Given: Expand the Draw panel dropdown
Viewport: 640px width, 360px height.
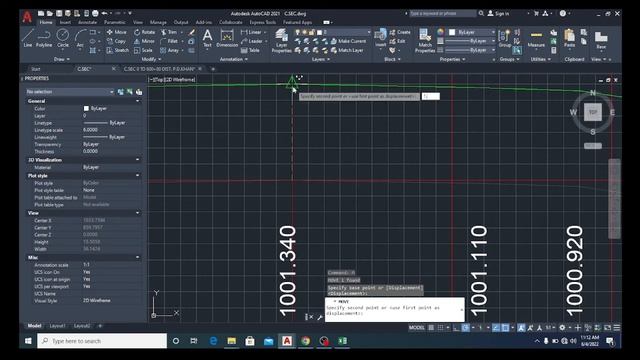Looking at the screenshot, I should 62,59.
